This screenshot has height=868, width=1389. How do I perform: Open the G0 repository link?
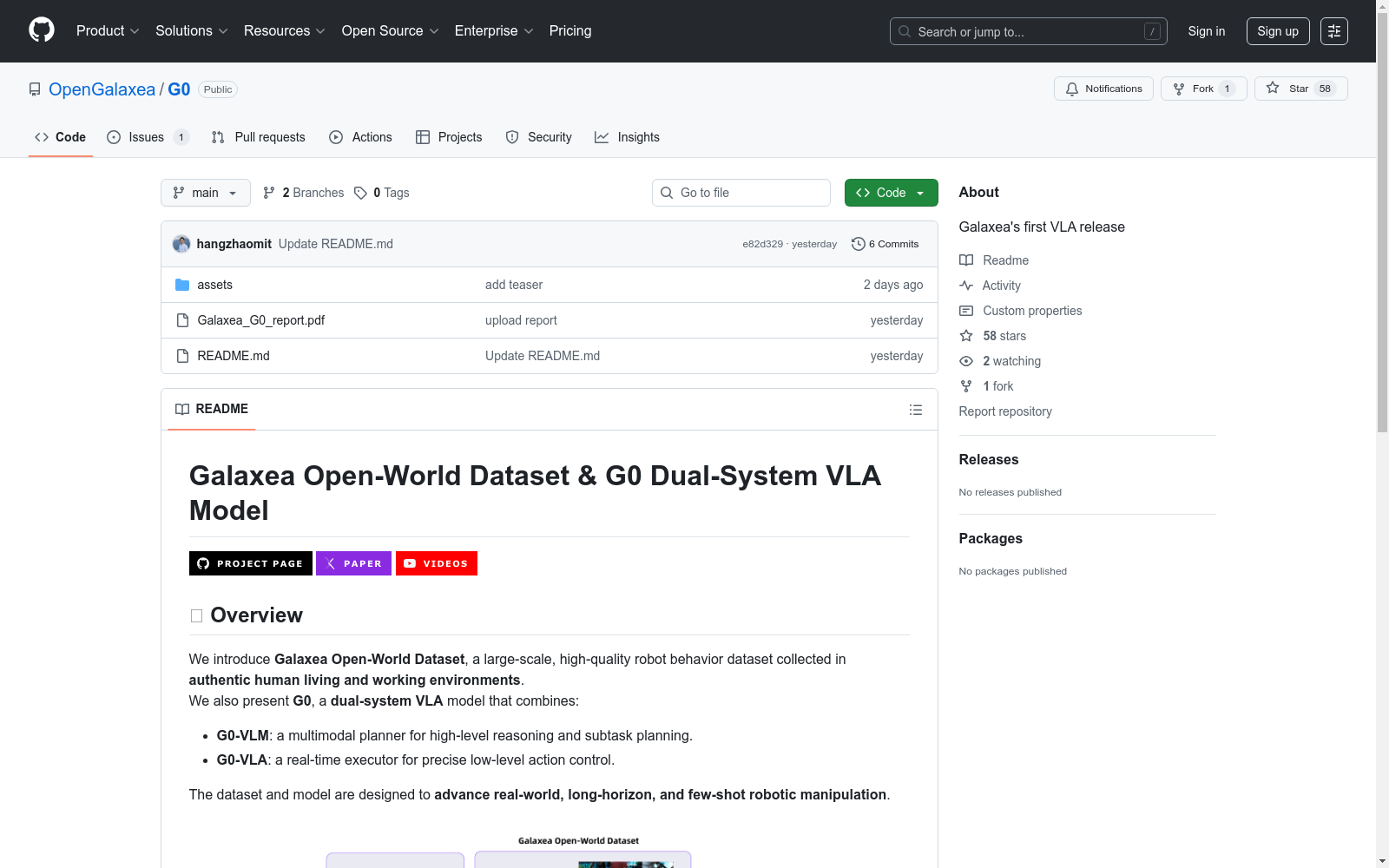click(179, 89)
